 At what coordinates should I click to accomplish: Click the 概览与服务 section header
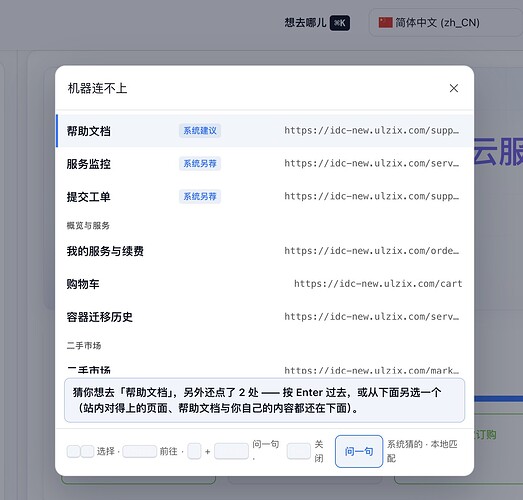tap(88, 226)
